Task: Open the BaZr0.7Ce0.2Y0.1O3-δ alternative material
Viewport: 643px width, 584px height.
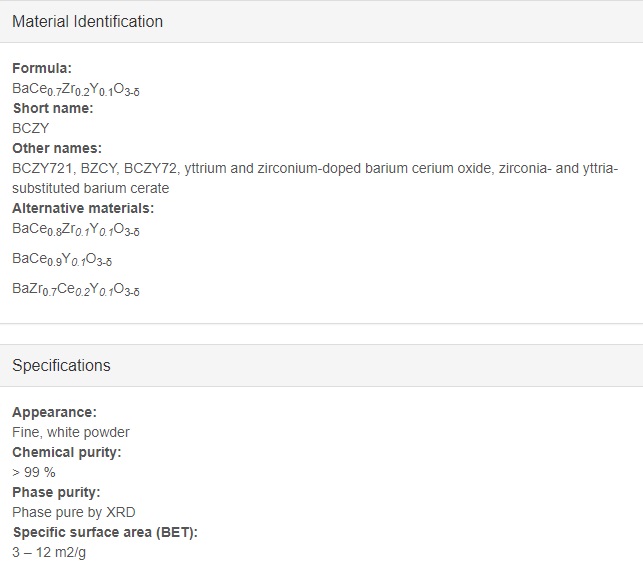Action: point(76,290)
